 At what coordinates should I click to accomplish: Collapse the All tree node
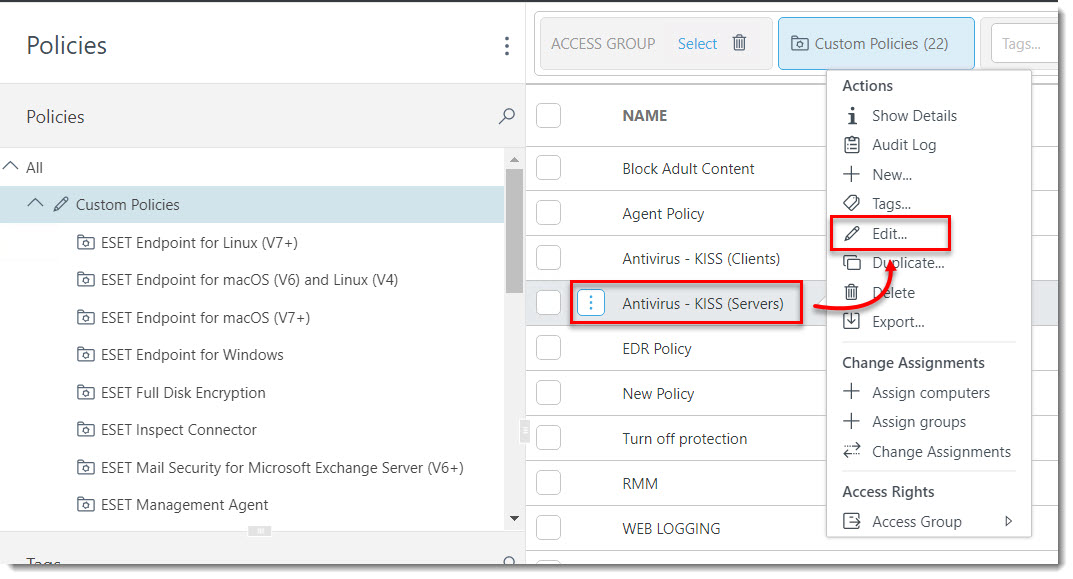(10, 166)
